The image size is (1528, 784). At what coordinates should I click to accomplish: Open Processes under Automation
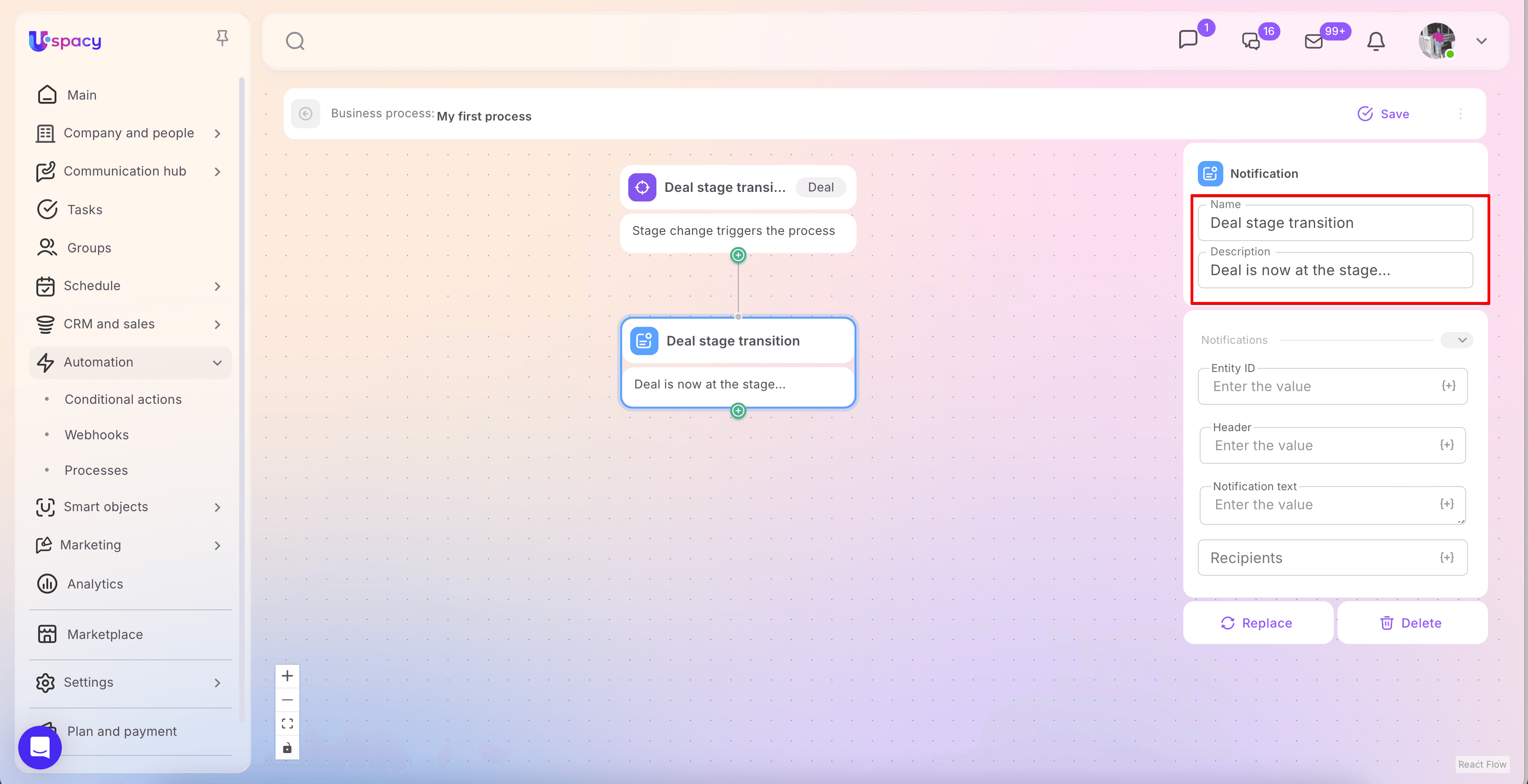pos(96,470)
